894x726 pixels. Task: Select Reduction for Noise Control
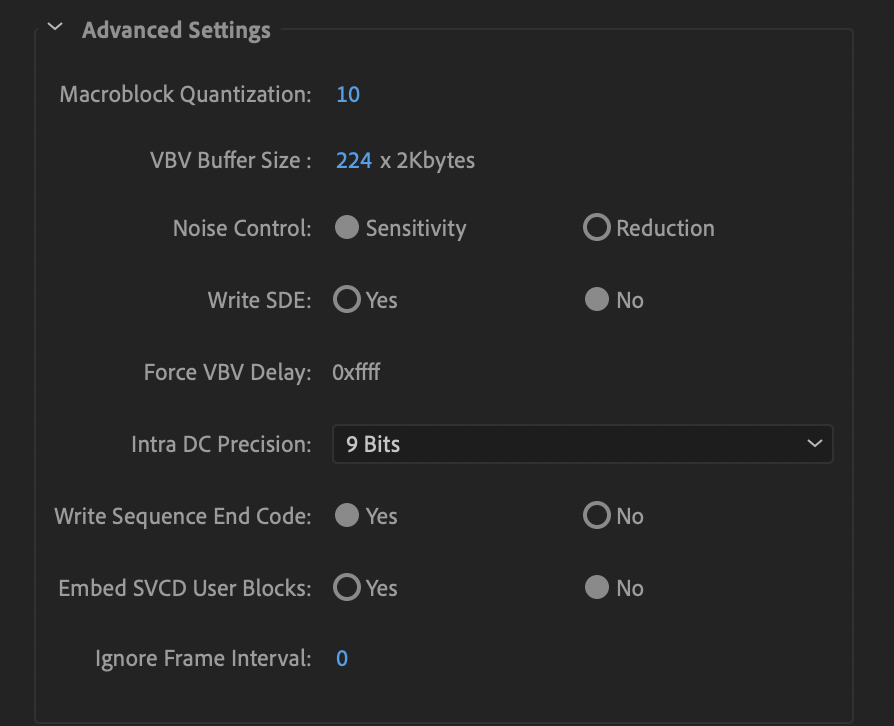coord(596,227)
